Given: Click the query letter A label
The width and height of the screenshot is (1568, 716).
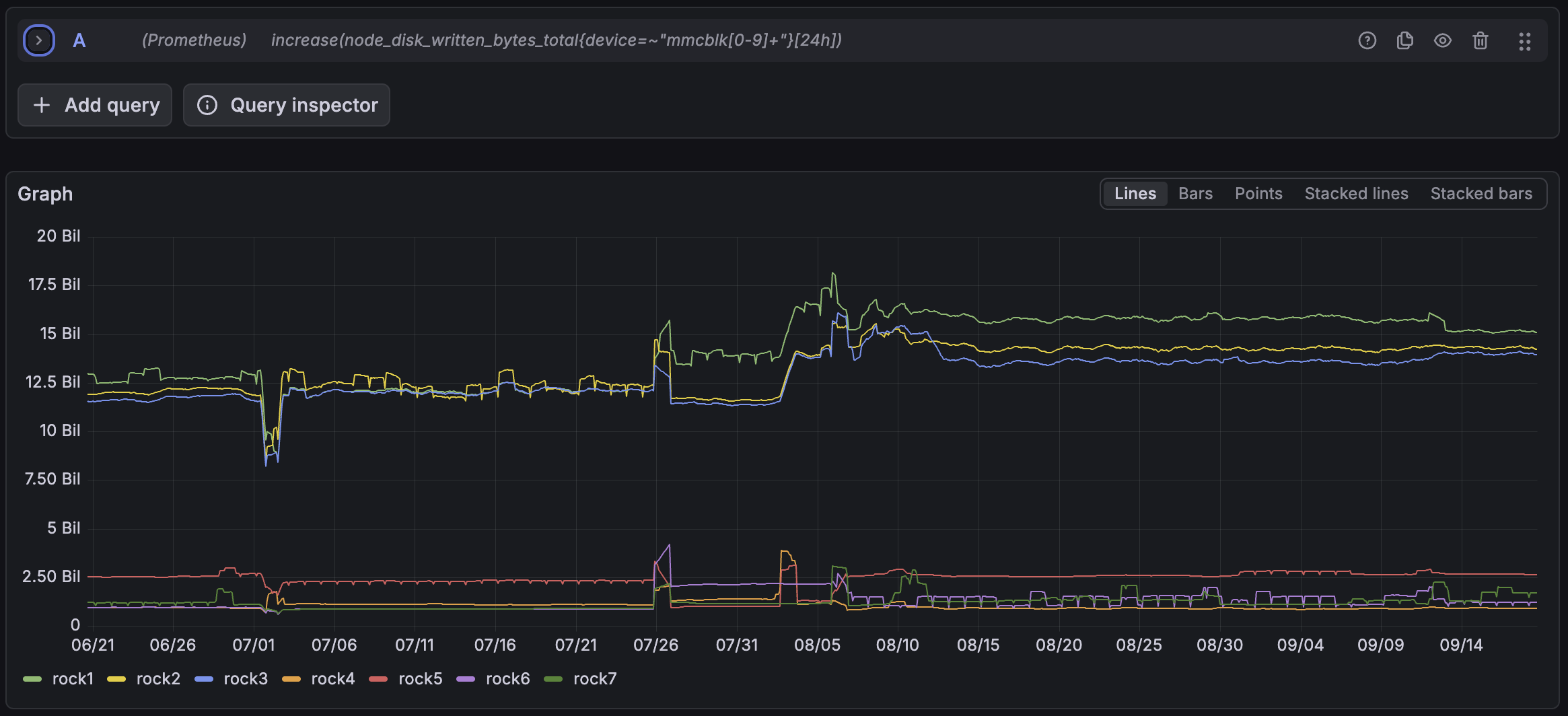Looking at the screenshot, I should (79, 40).
